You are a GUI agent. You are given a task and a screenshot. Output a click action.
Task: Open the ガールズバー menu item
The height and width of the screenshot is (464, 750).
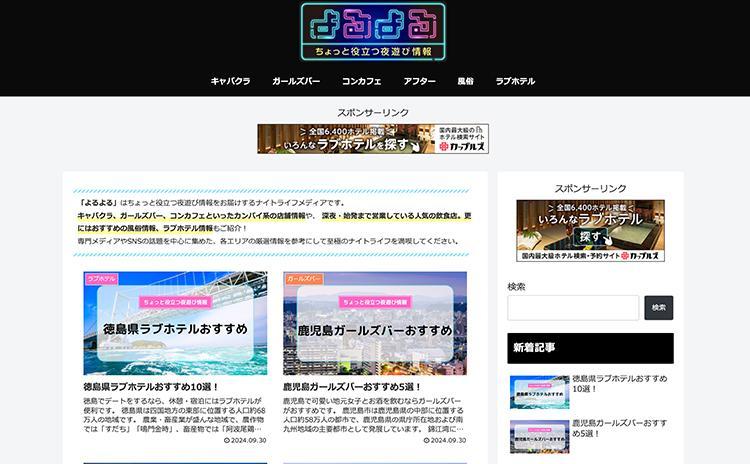click(x=296, y=81)
